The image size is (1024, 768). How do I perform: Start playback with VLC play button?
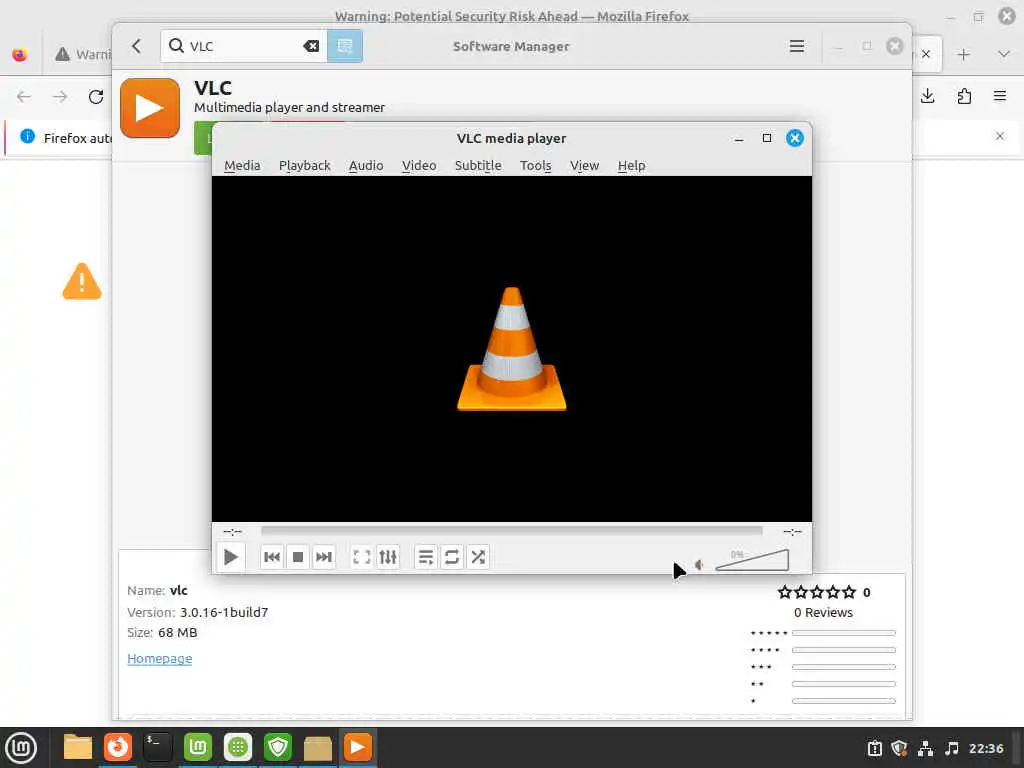(x=231, y=557)
